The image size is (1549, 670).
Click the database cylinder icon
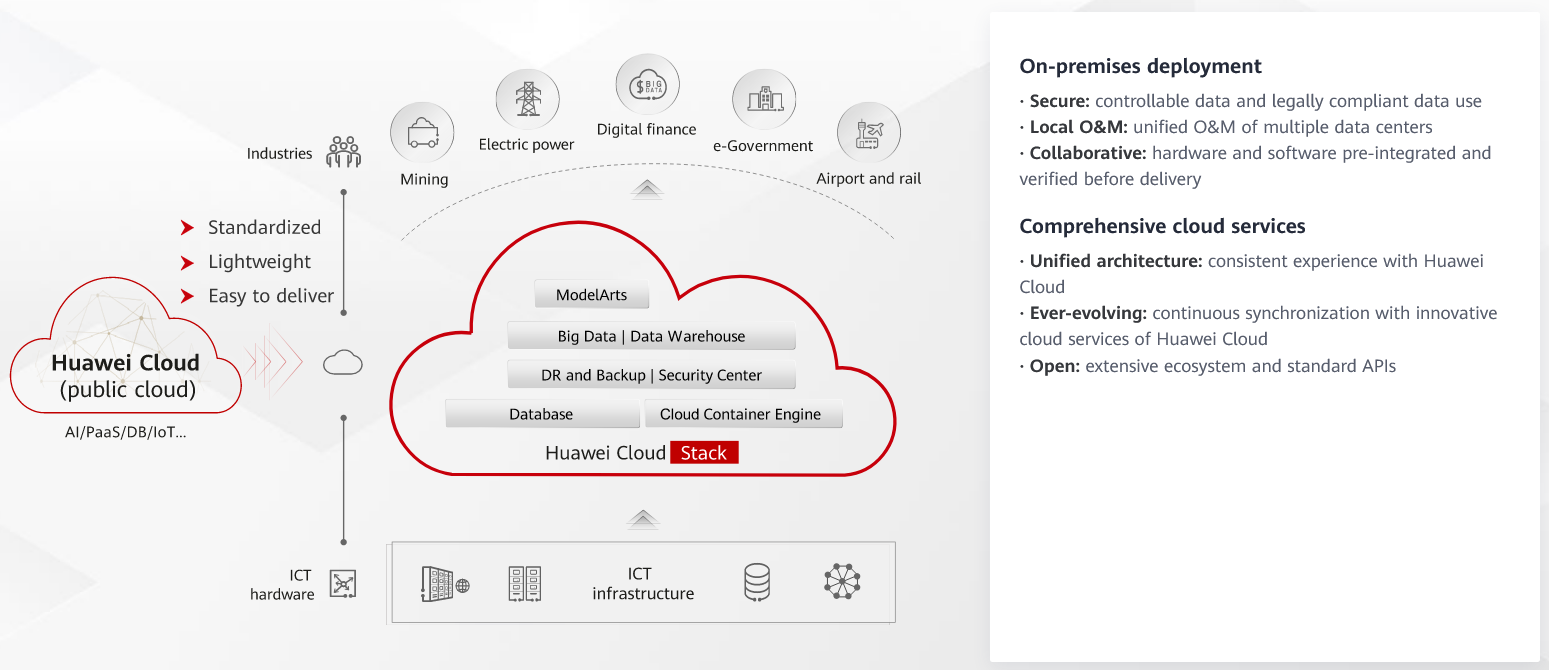coord(757,582)
